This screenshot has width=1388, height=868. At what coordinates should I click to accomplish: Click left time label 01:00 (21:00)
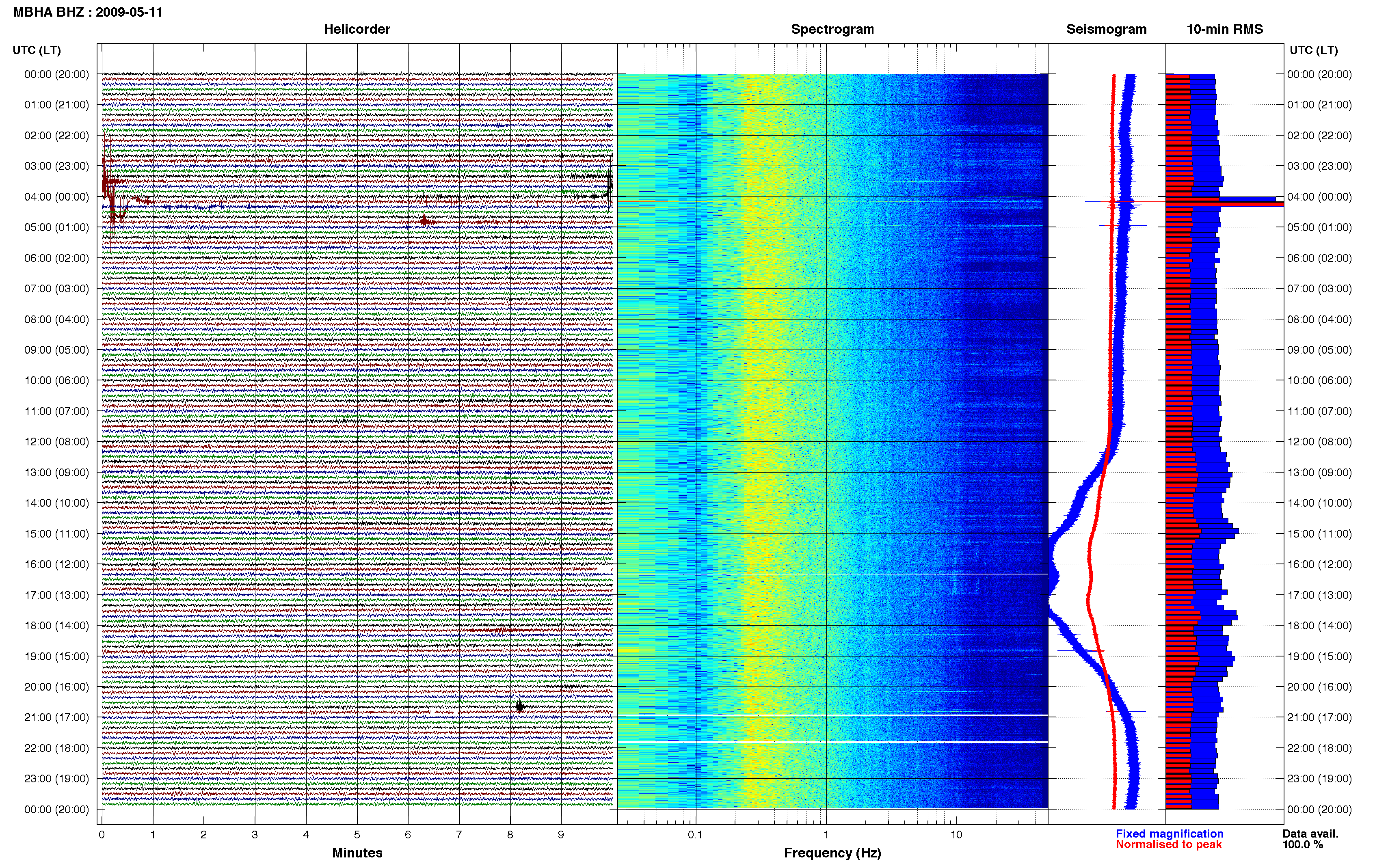[57, 105]
